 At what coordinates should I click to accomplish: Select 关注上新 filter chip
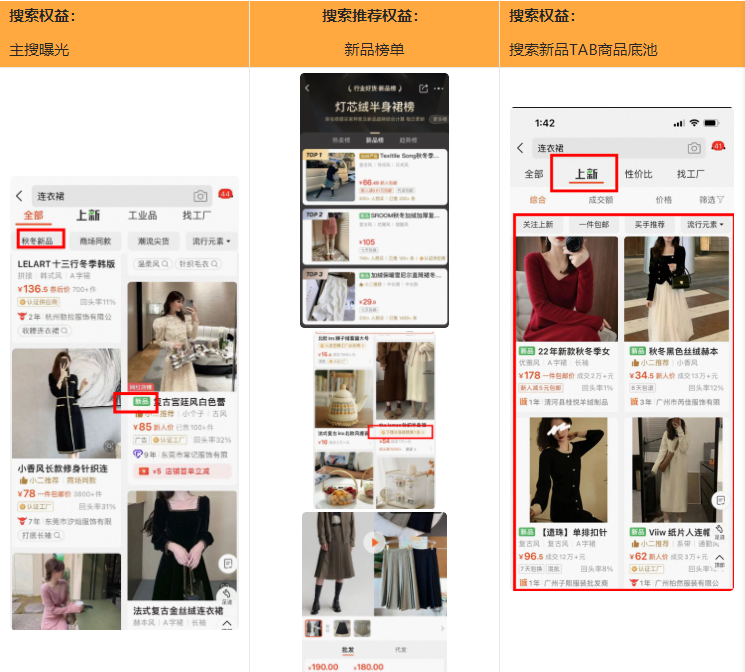pyautogui.click(x=538, y=224)
